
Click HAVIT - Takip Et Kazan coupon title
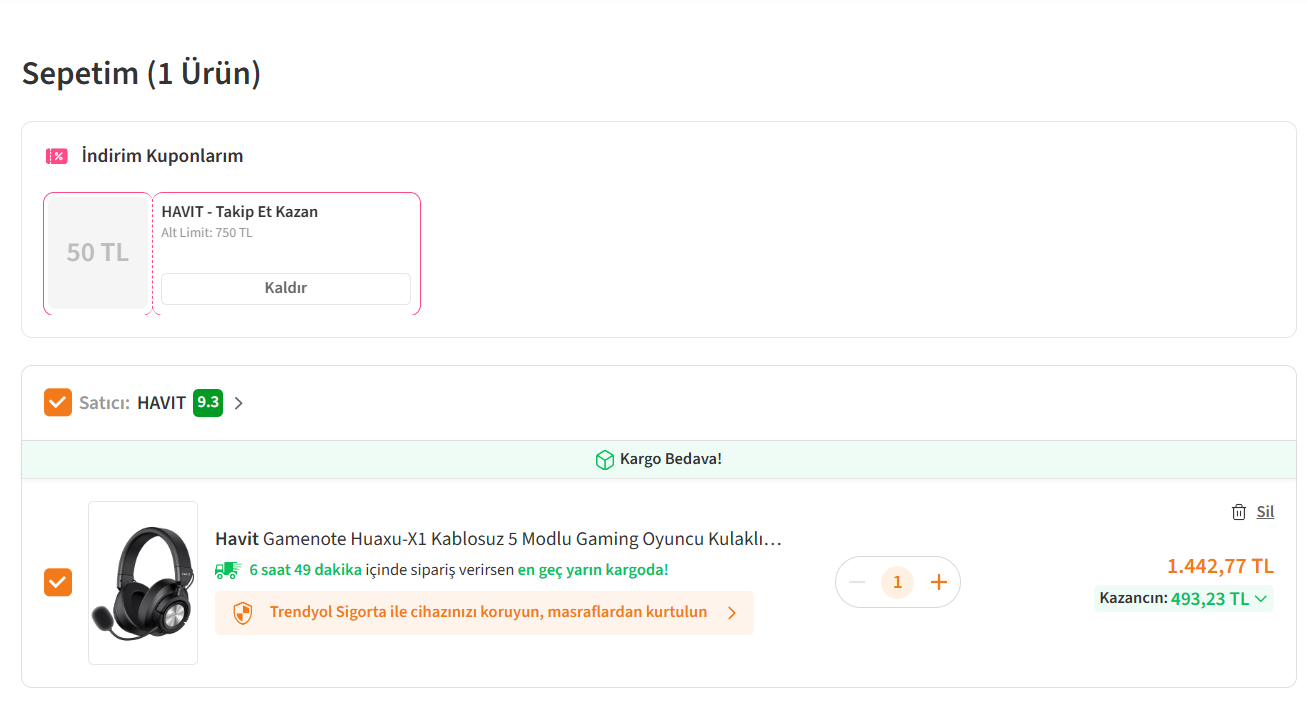(240, 212)
